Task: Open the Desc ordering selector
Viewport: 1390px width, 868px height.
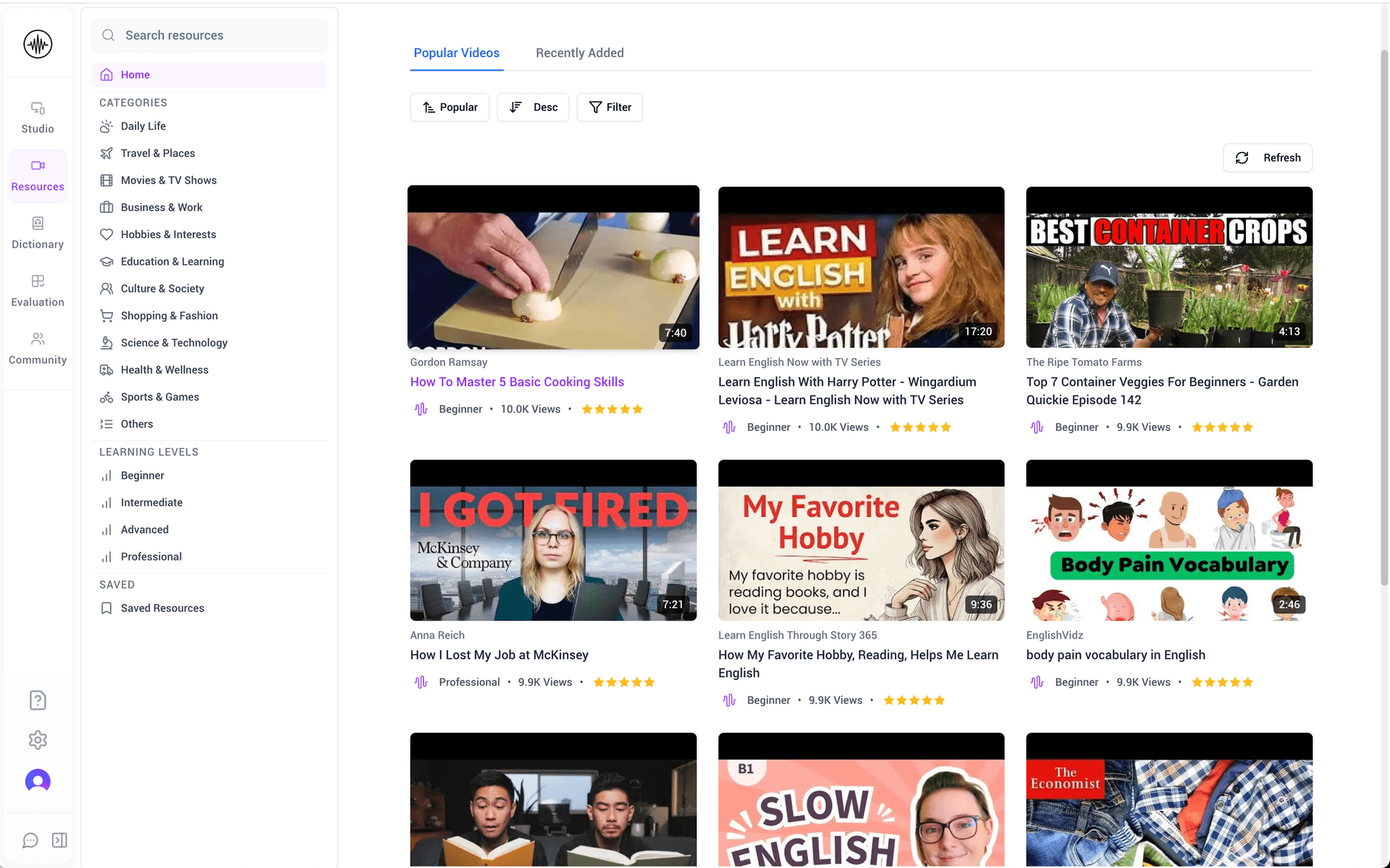Action: (533, 107)
